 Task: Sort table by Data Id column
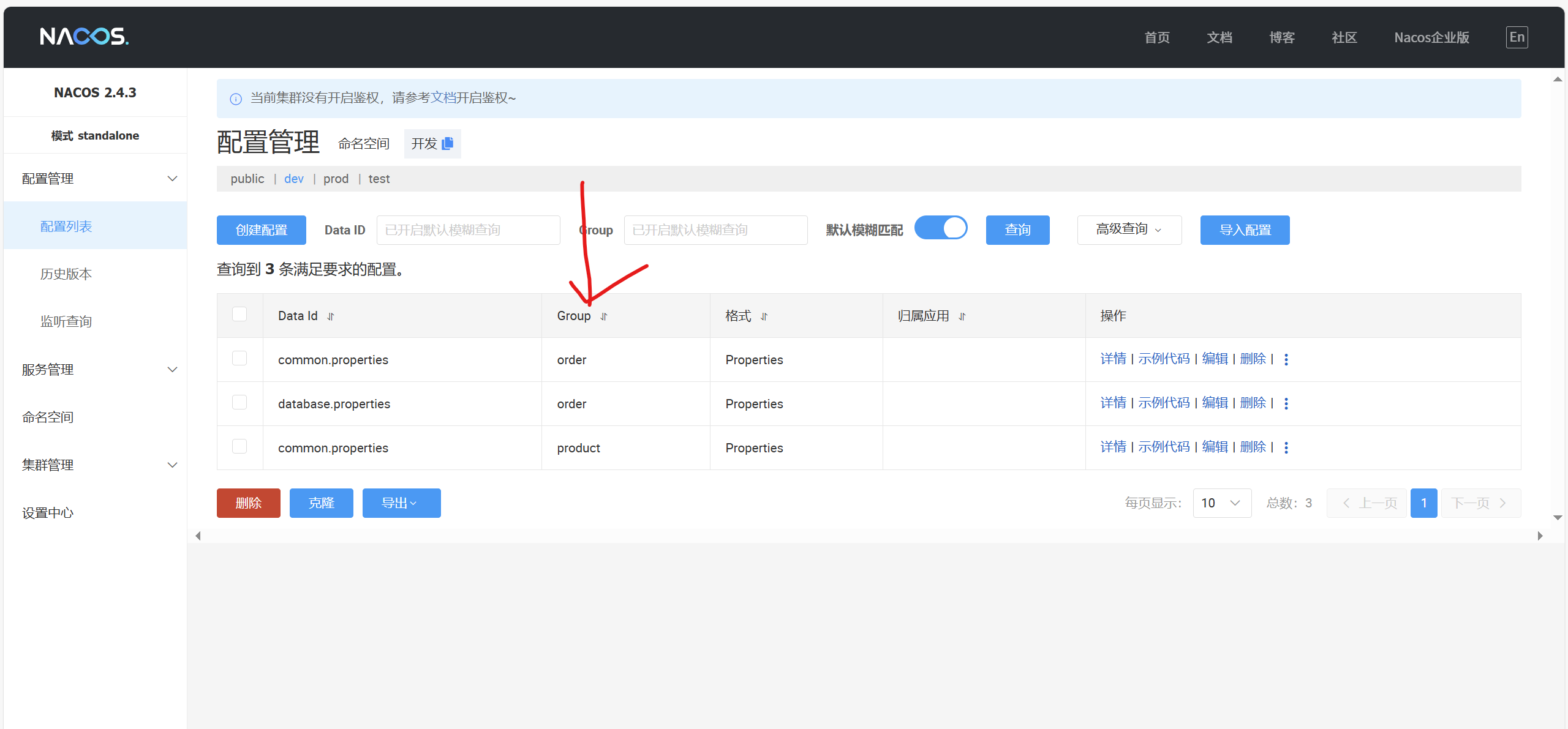(331, 316)
